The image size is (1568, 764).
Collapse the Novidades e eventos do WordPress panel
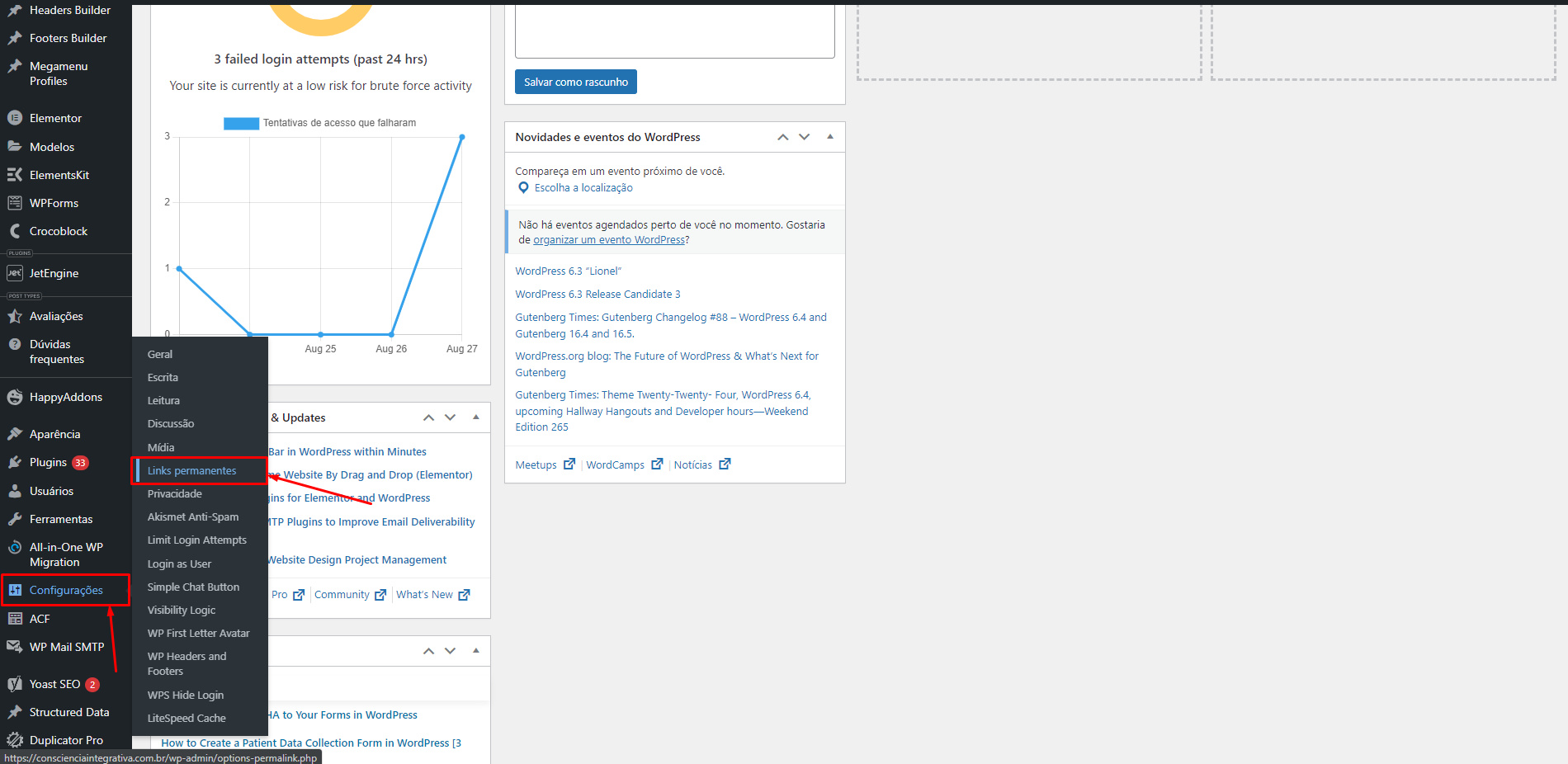[830, 137]
